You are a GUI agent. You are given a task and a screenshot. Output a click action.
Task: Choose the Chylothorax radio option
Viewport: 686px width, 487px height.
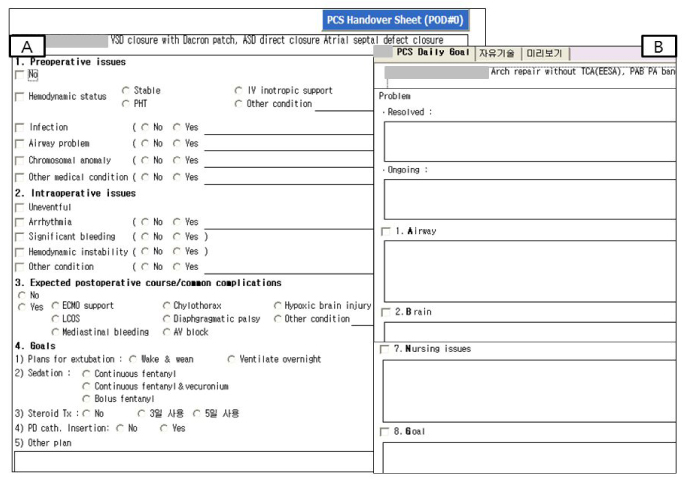pyautogui.click(x=167, y=305)
